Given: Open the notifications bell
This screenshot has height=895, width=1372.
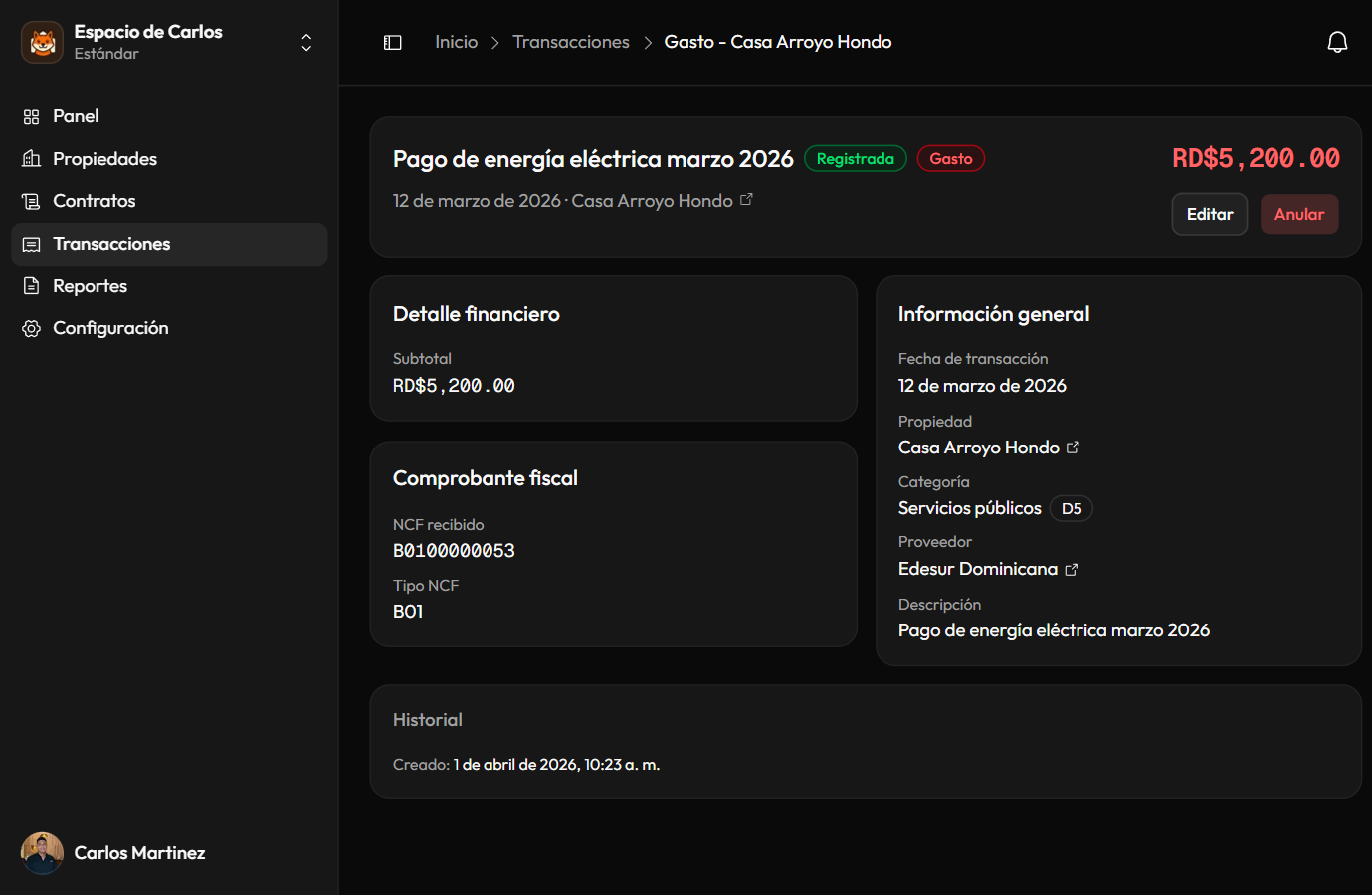Looking at the screenshot, I should [x=1337, y=42].
